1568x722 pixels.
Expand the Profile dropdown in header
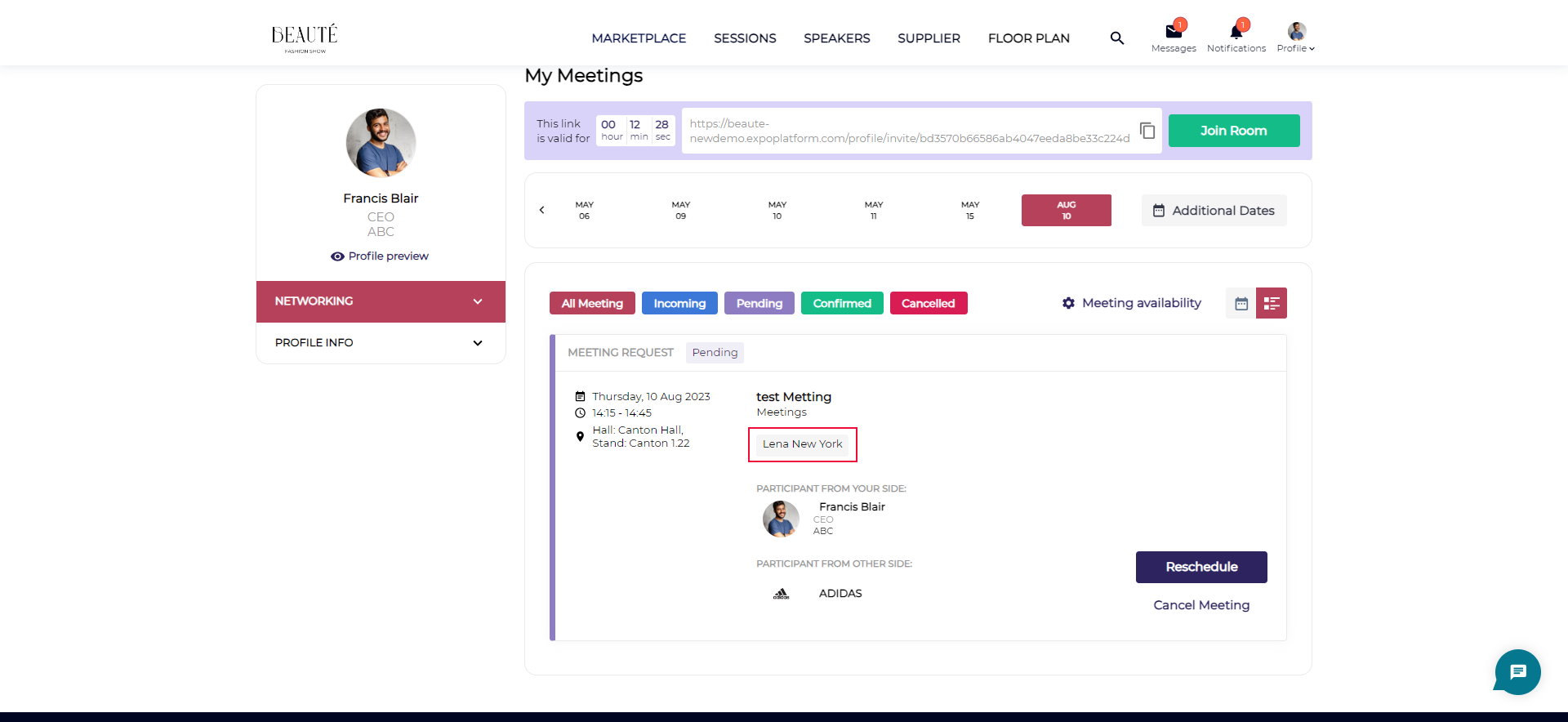(1296, 38)
